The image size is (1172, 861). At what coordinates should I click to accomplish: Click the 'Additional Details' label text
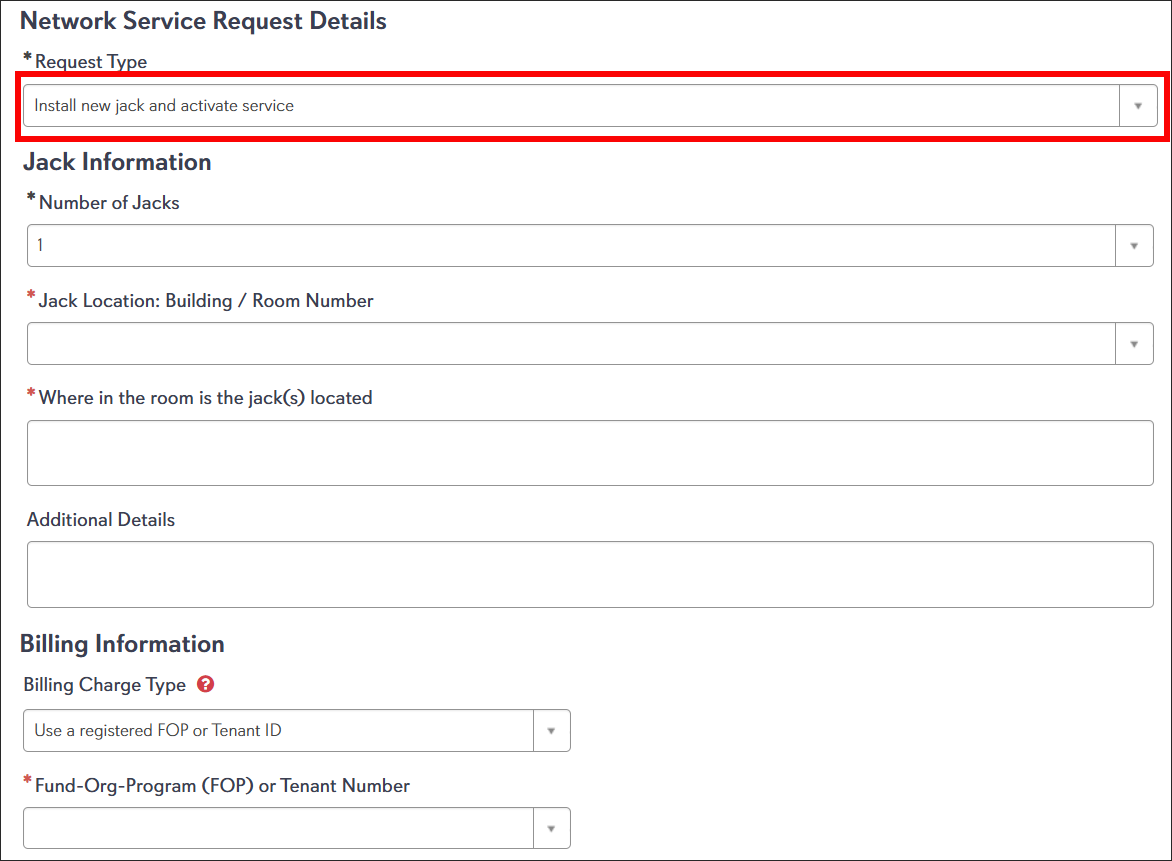tap(101, 520)
